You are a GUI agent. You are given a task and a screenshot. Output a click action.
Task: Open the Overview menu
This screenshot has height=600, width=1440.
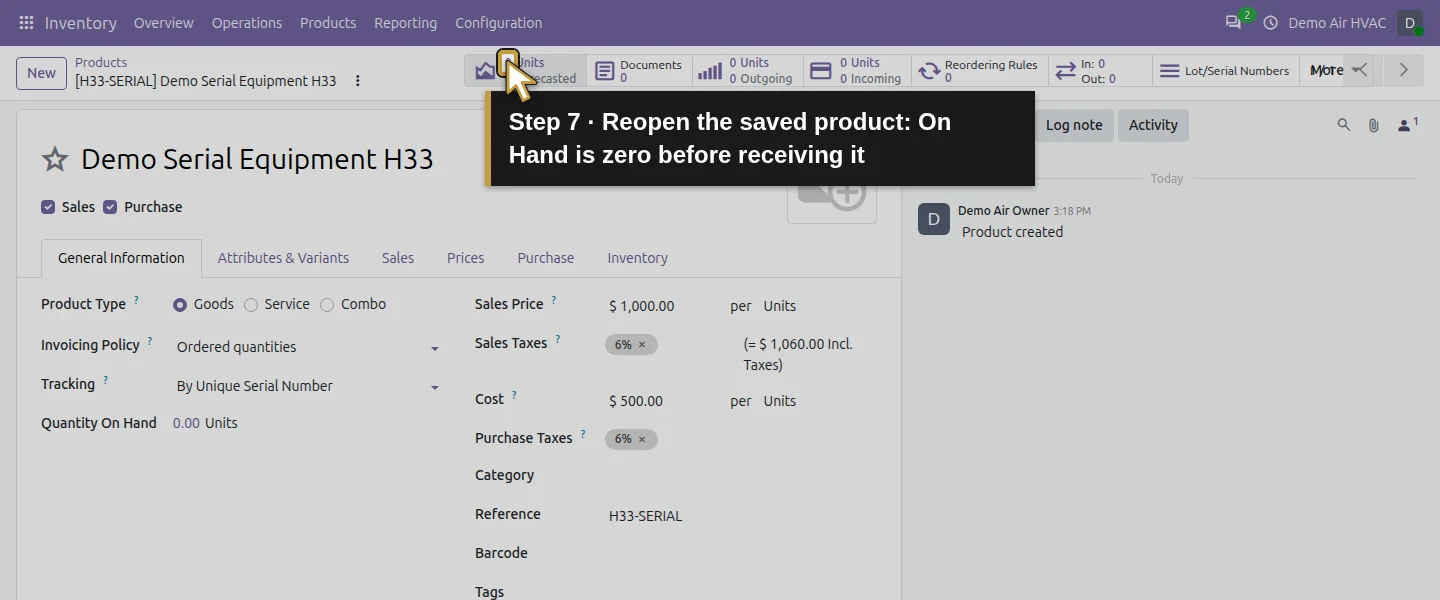tap(164, 22)
